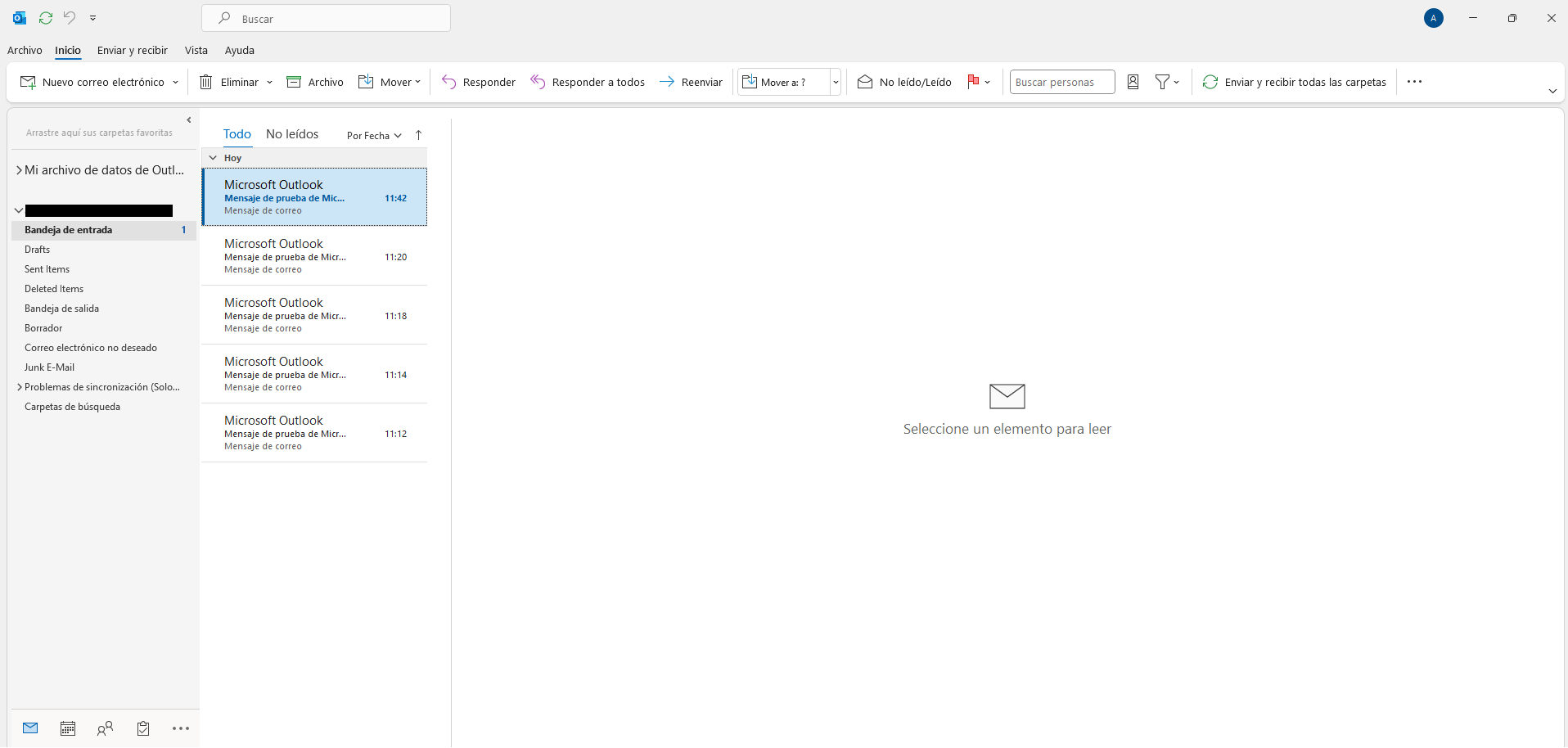The image size is (1568, 748).
Task: Switch to Calendar view icon
Action: (68, 728)
